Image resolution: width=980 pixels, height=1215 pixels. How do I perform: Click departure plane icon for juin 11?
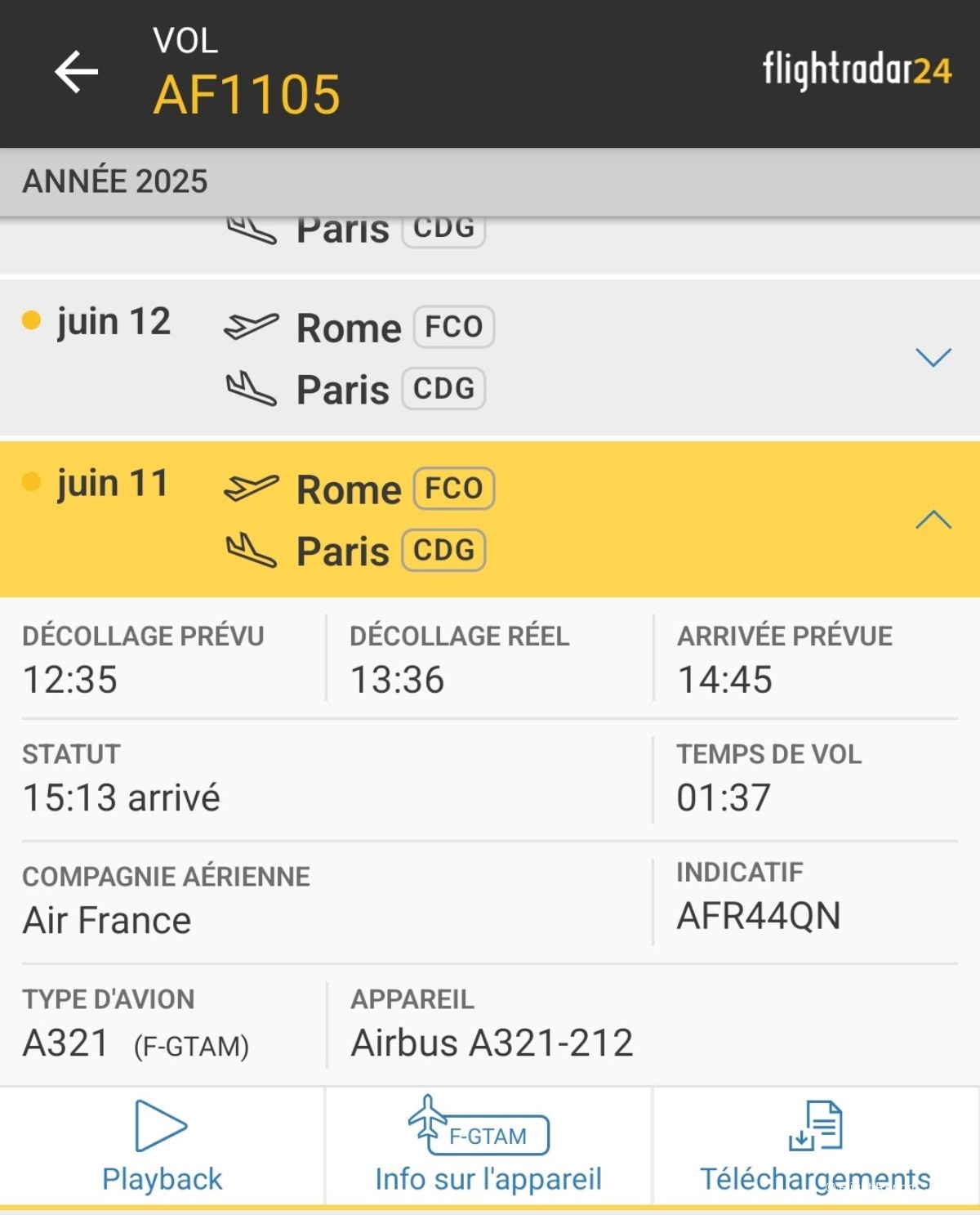point(251,488)
